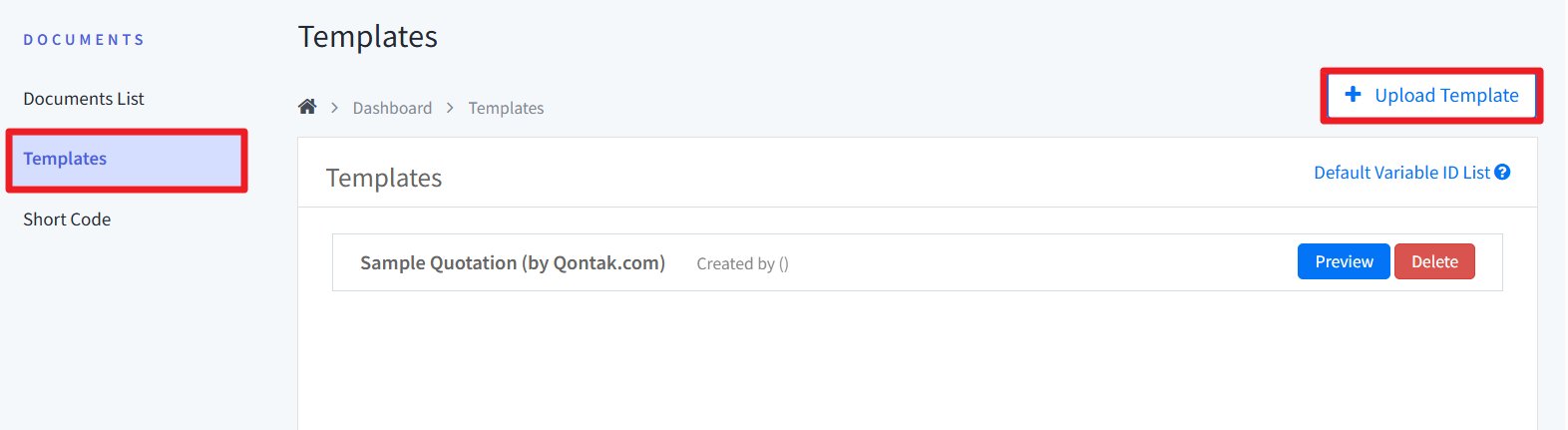Preview the Sample Quotation template
The height and width of the screenshot is (430, 1568).
(1343, 261)
